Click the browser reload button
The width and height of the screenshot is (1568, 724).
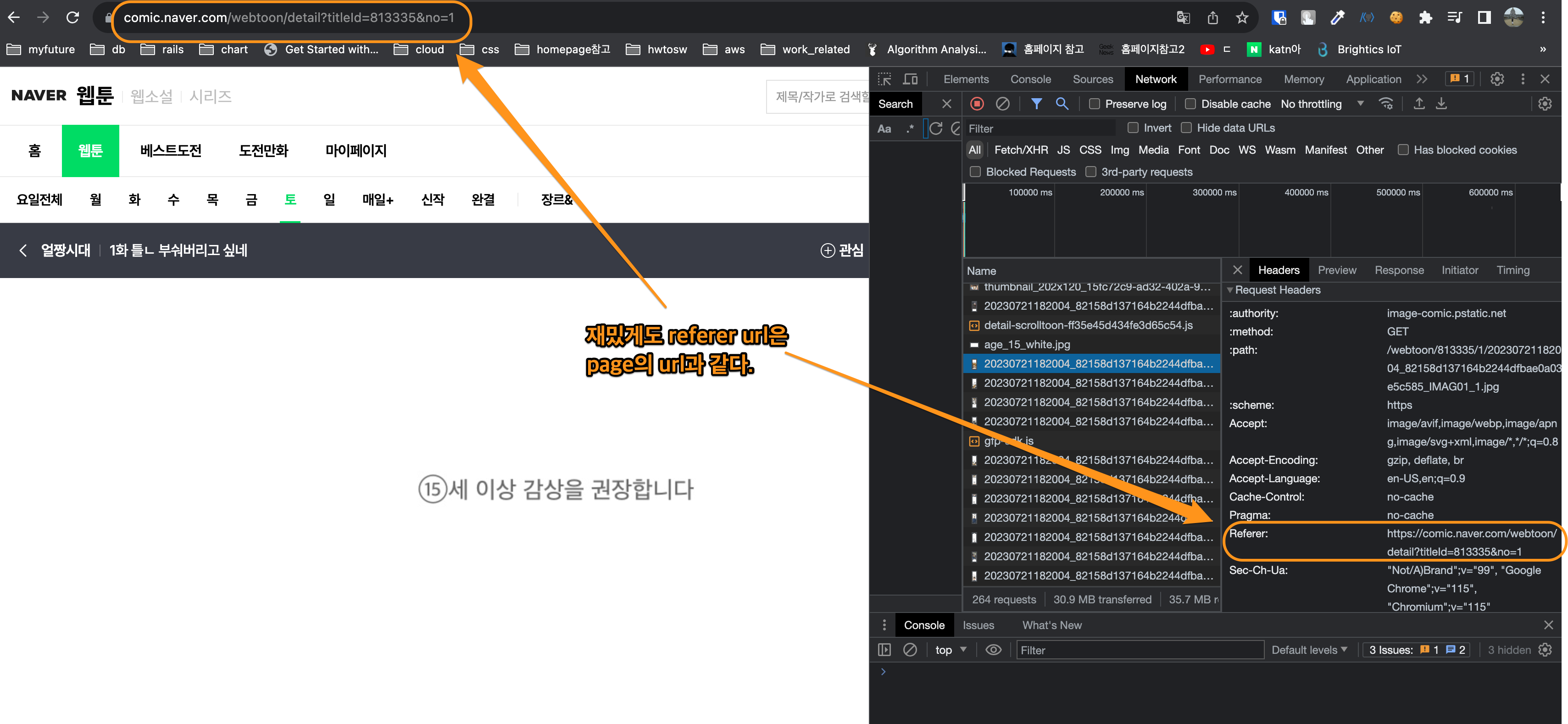pos(72,17)
